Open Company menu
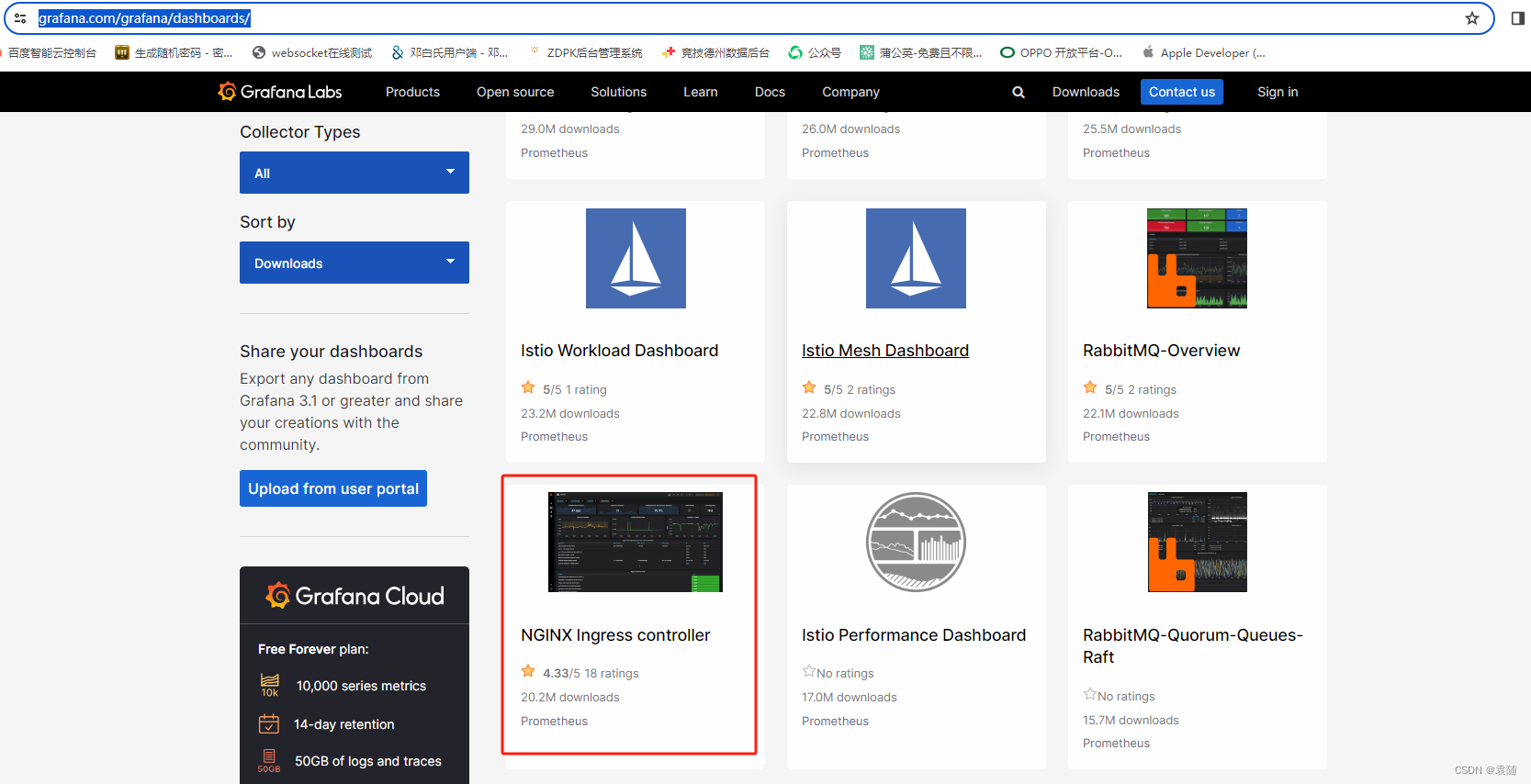1531x784 pixels. coord(850,92)
